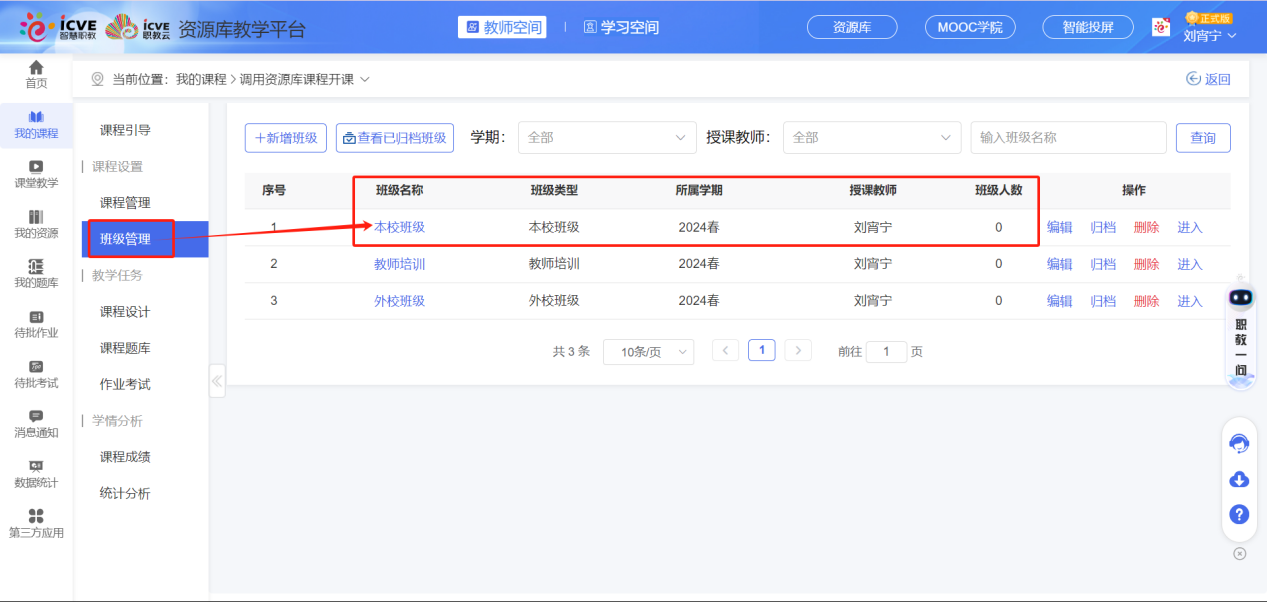Expand the 学期 semester dropdown
The height and width of the screenshot is (602, 1267).
coord(607,137)
